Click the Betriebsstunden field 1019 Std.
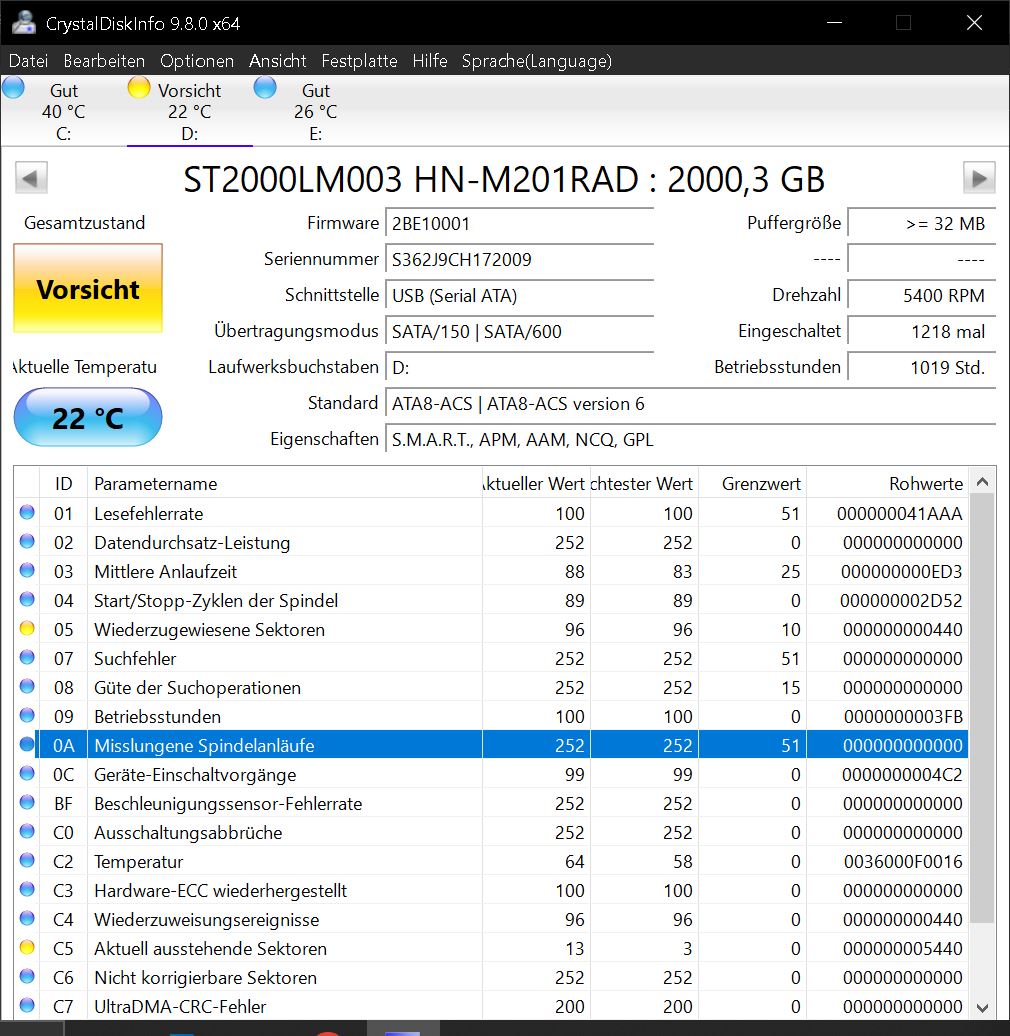This screenshot has width=1010, height=1036. pos(921,367)
